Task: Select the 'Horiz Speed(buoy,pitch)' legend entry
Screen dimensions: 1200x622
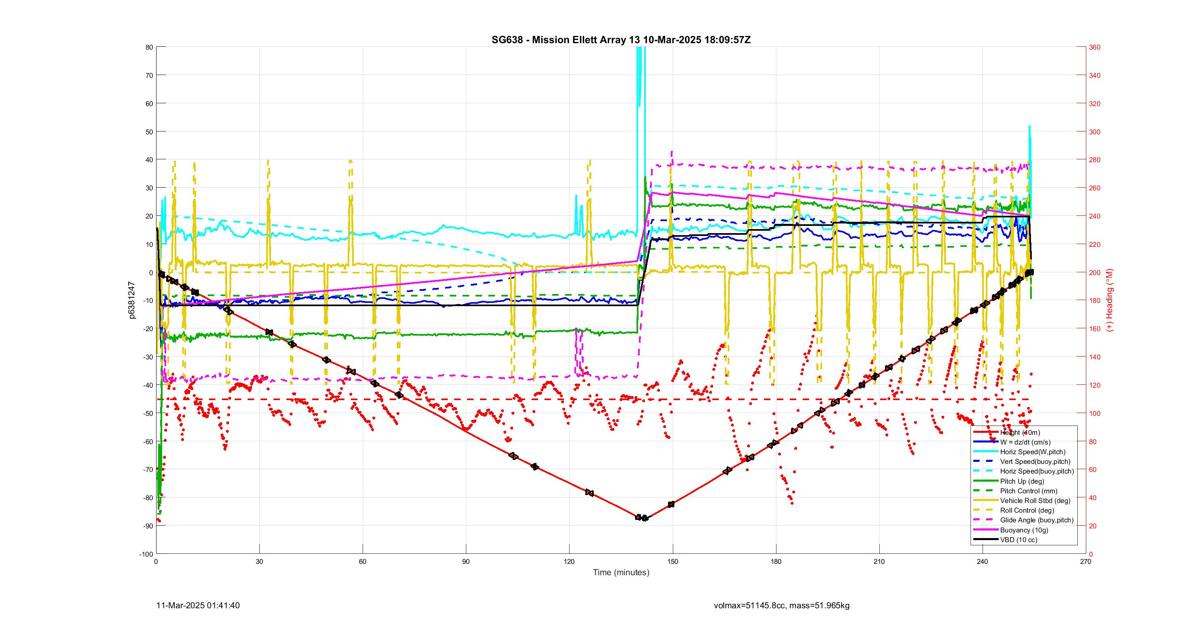Action: 1024,471
